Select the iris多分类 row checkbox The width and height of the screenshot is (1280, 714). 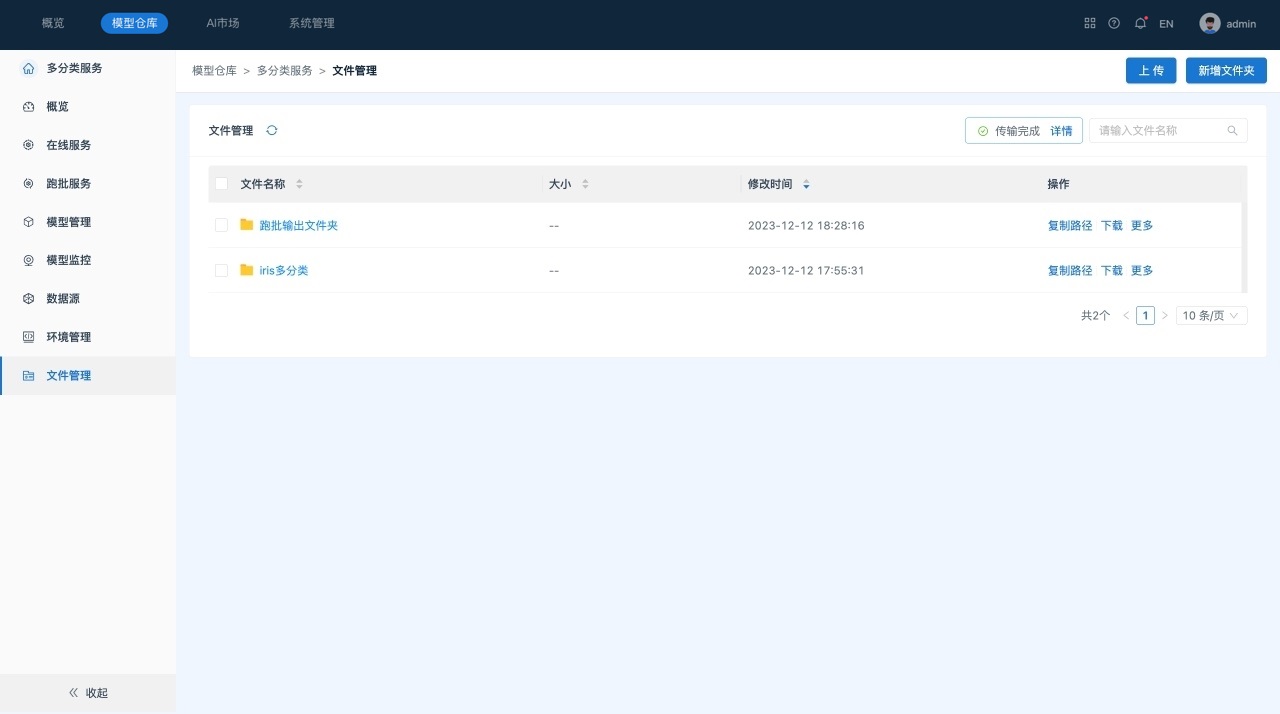222,270
